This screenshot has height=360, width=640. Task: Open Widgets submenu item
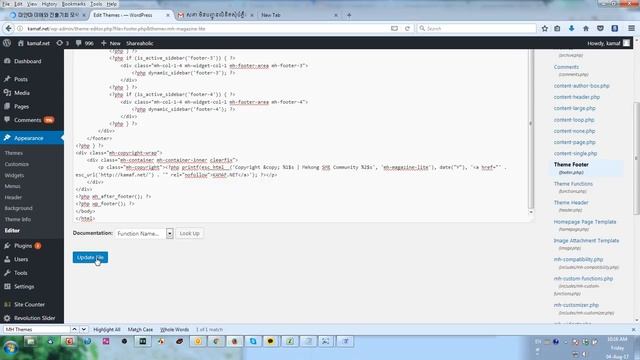pyautogui.click(x=14, y=175)
